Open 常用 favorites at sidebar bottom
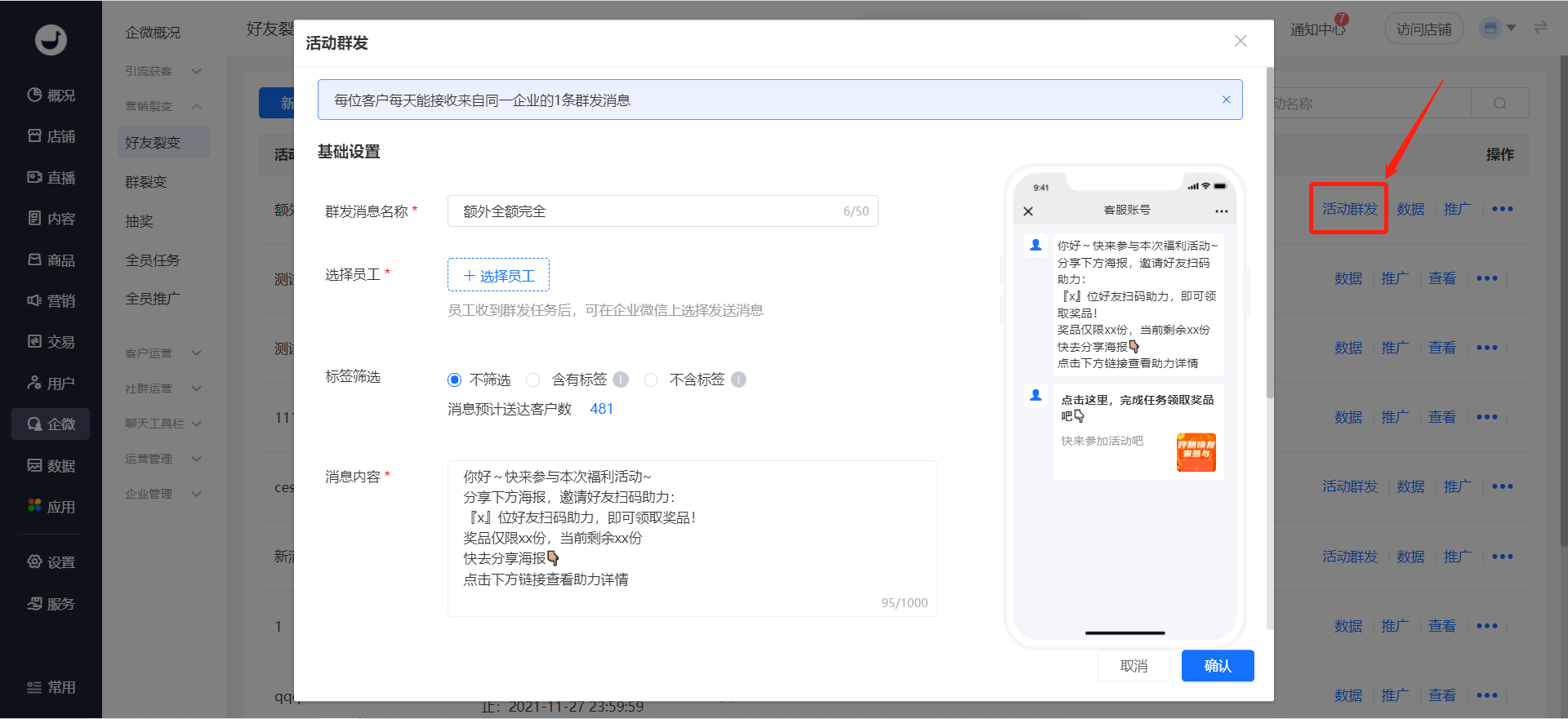This screenshot has width=1568, height=719. click(51, 687)
